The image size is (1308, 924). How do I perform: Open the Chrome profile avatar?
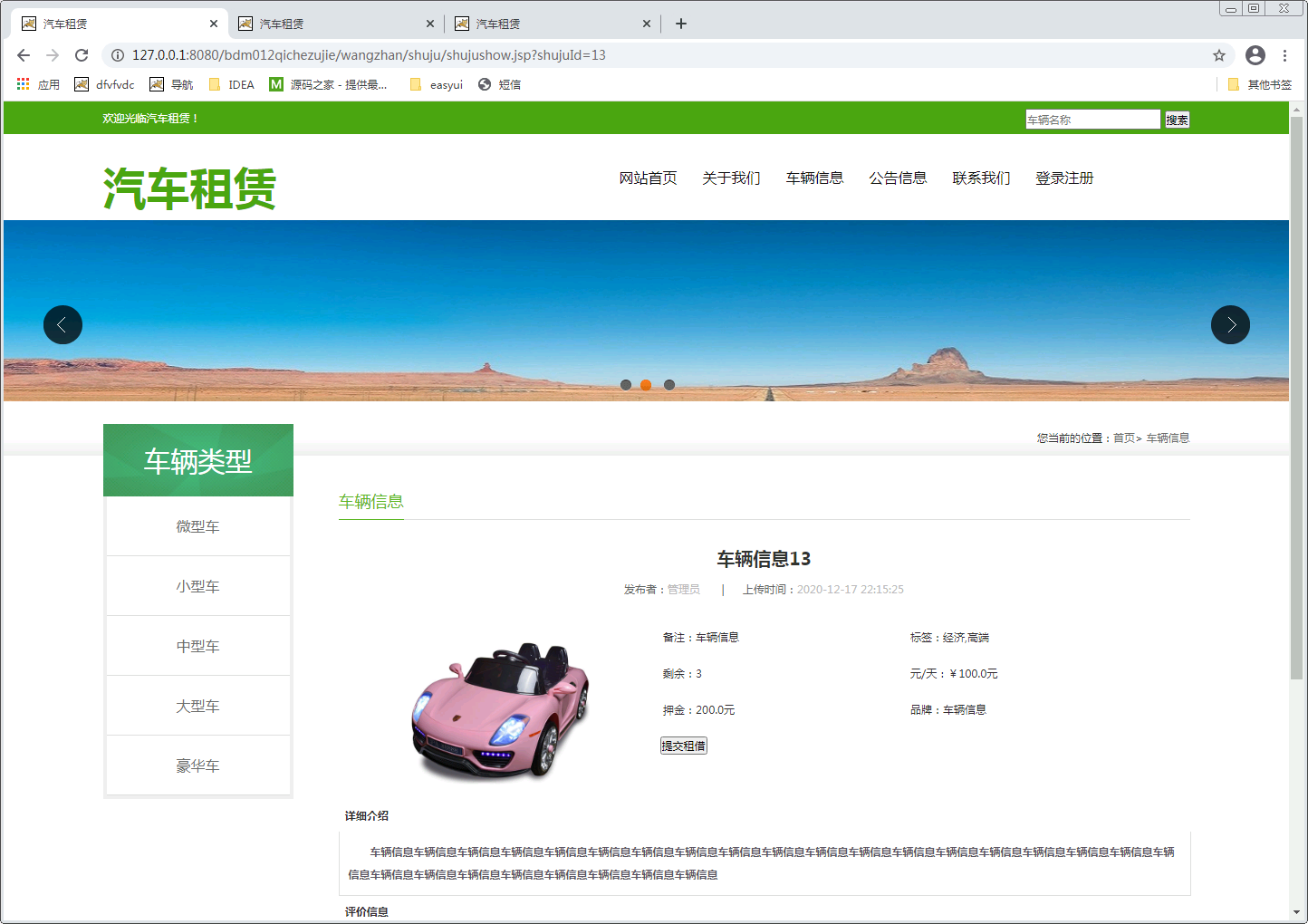(1255, 55)
